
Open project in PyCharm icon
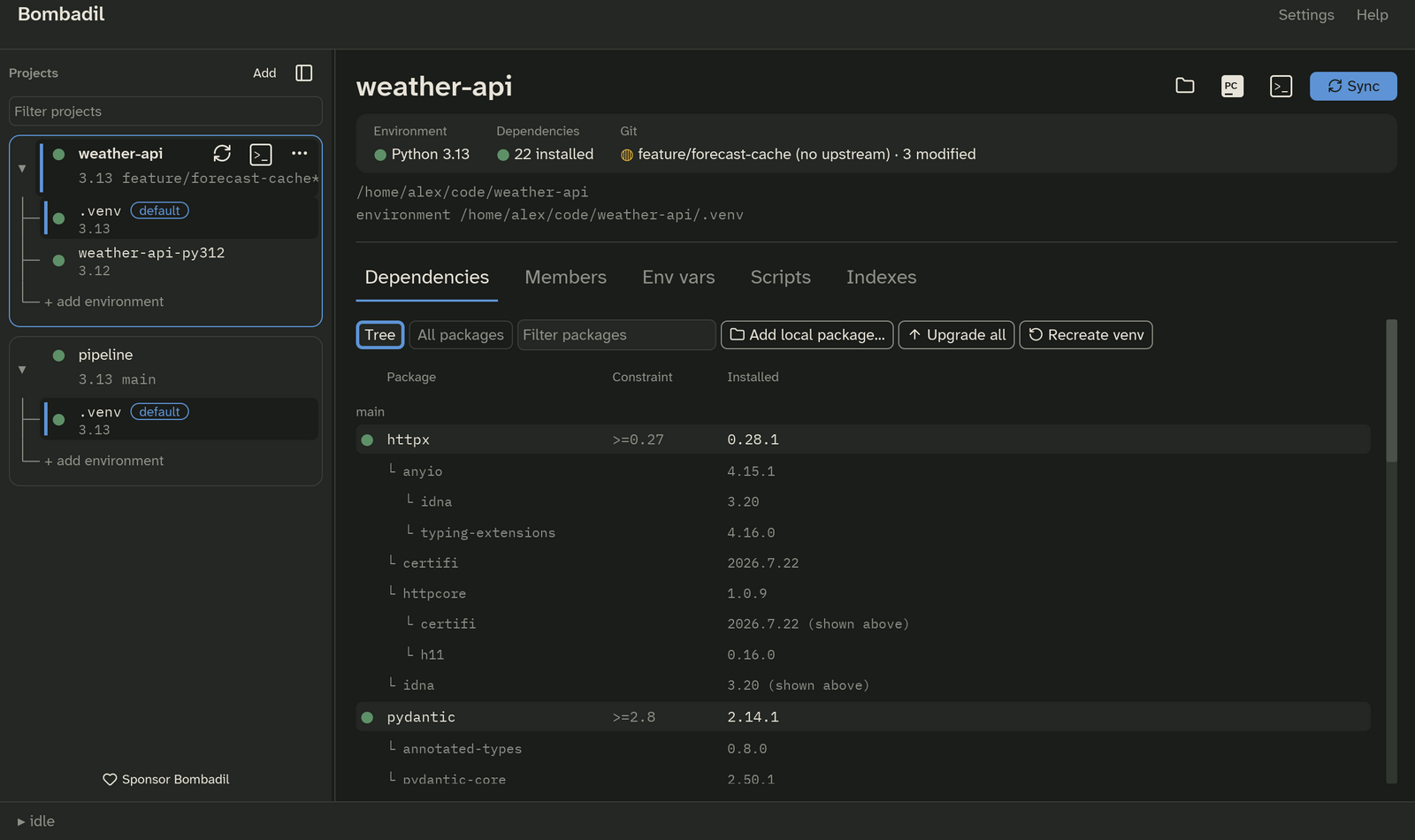(1232, 86)
